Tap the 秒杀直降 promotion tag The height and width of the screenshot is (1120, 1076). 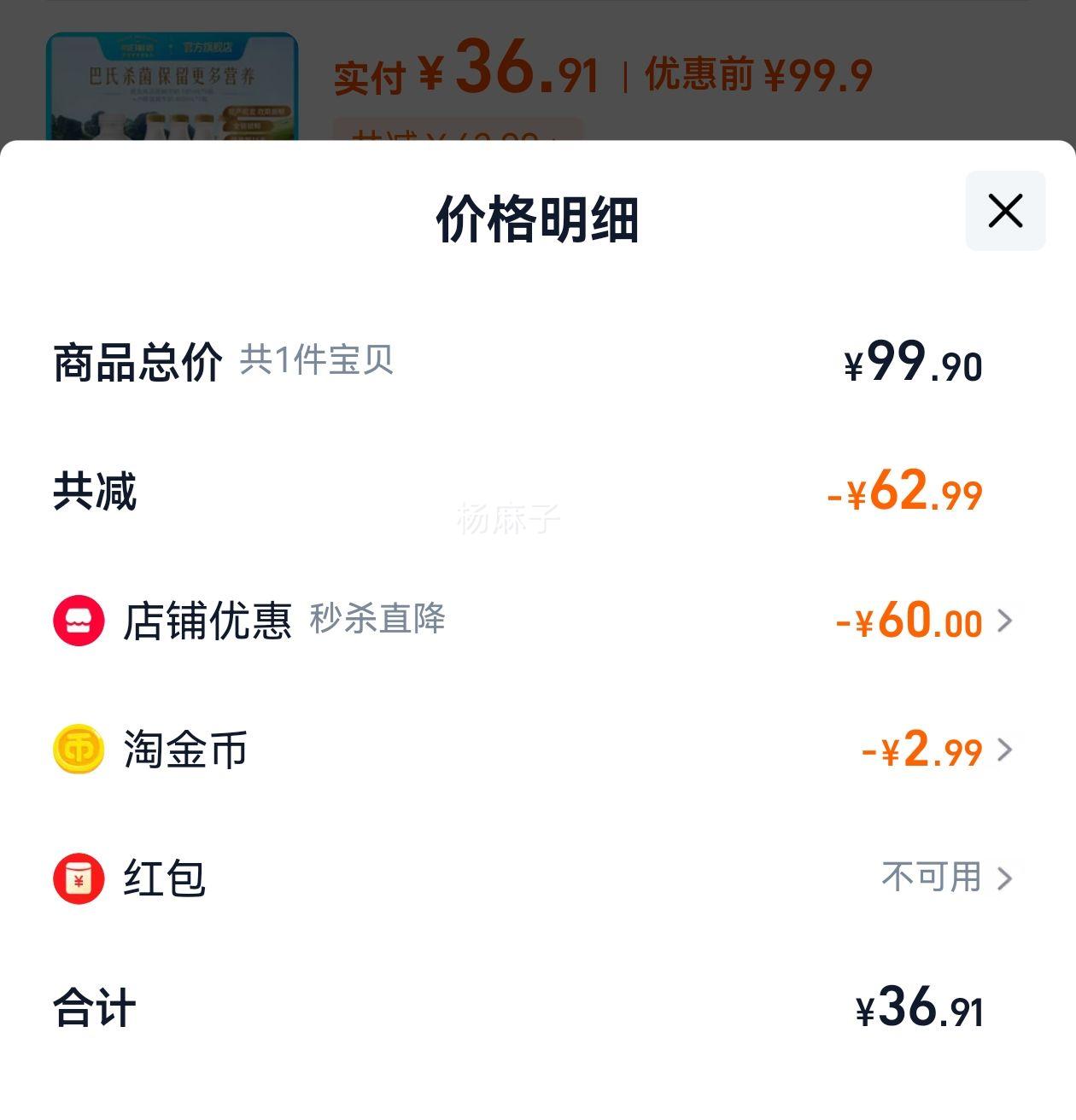(x=377, y=619)
